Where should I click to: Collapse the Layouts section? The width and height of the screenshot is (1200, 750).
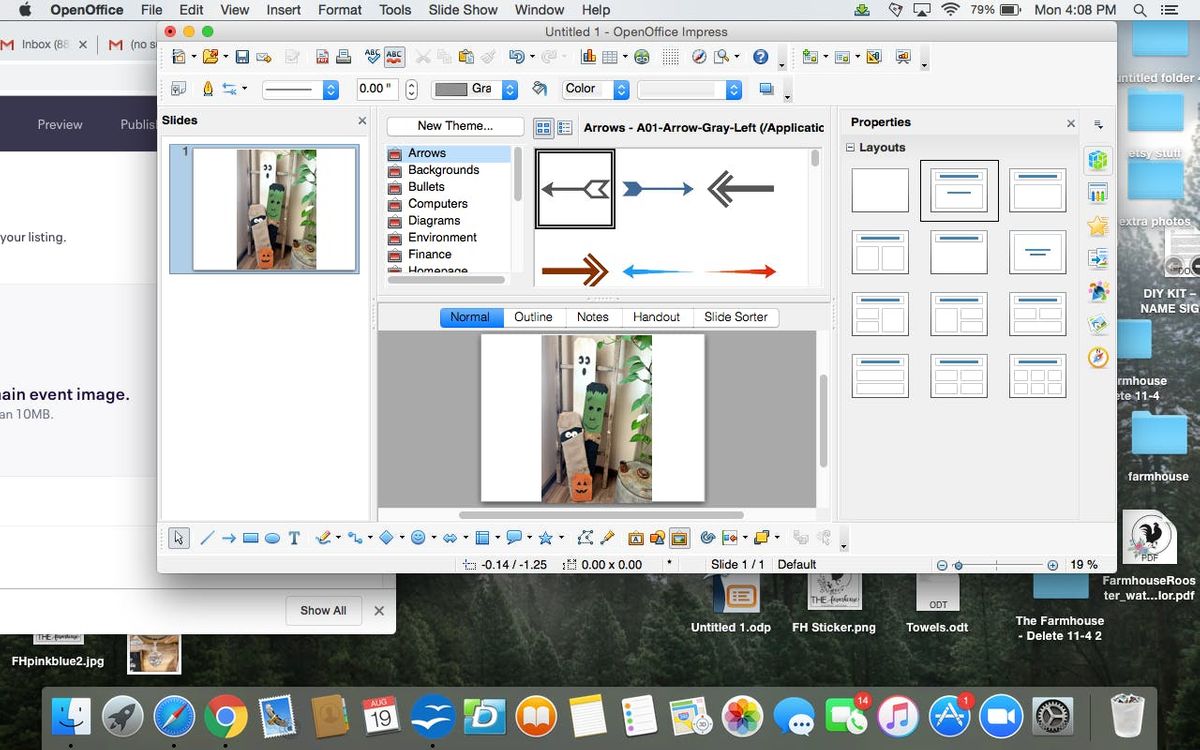pyautogui.click(x=851, y=147)
